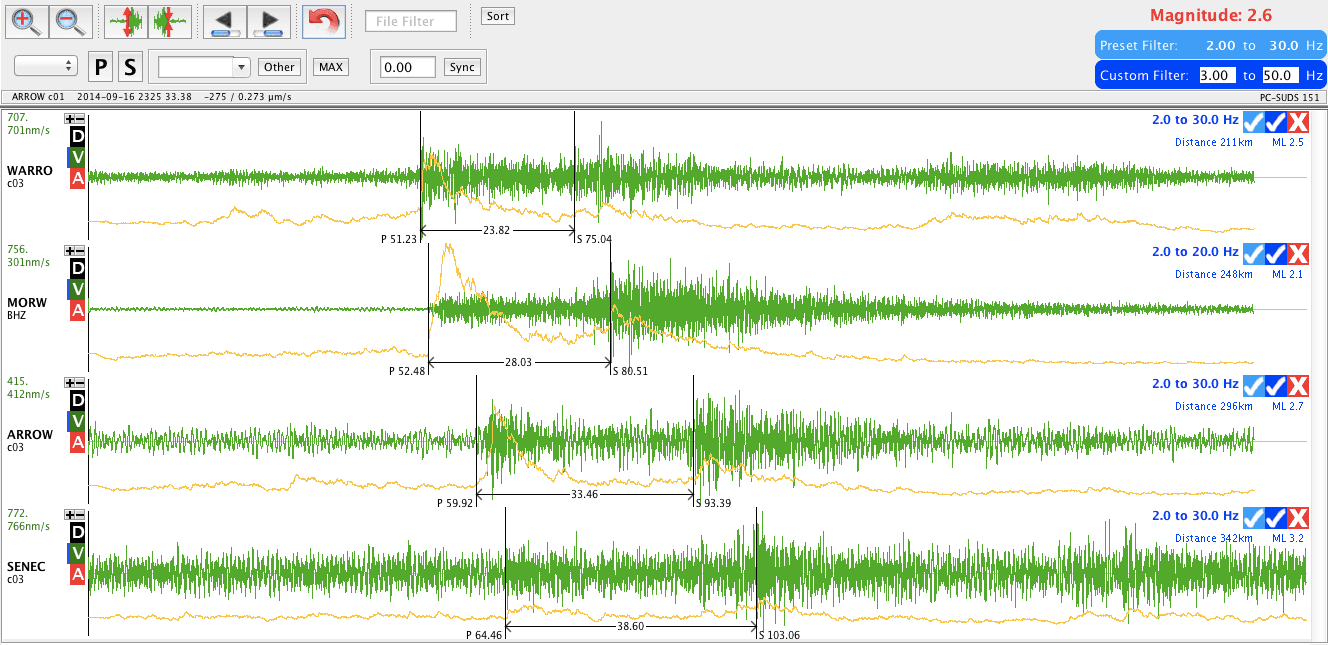This screenshot has height=645, width=1328.
Task: Click the plus gain button on MORW trace
Action: coord(69,251)
